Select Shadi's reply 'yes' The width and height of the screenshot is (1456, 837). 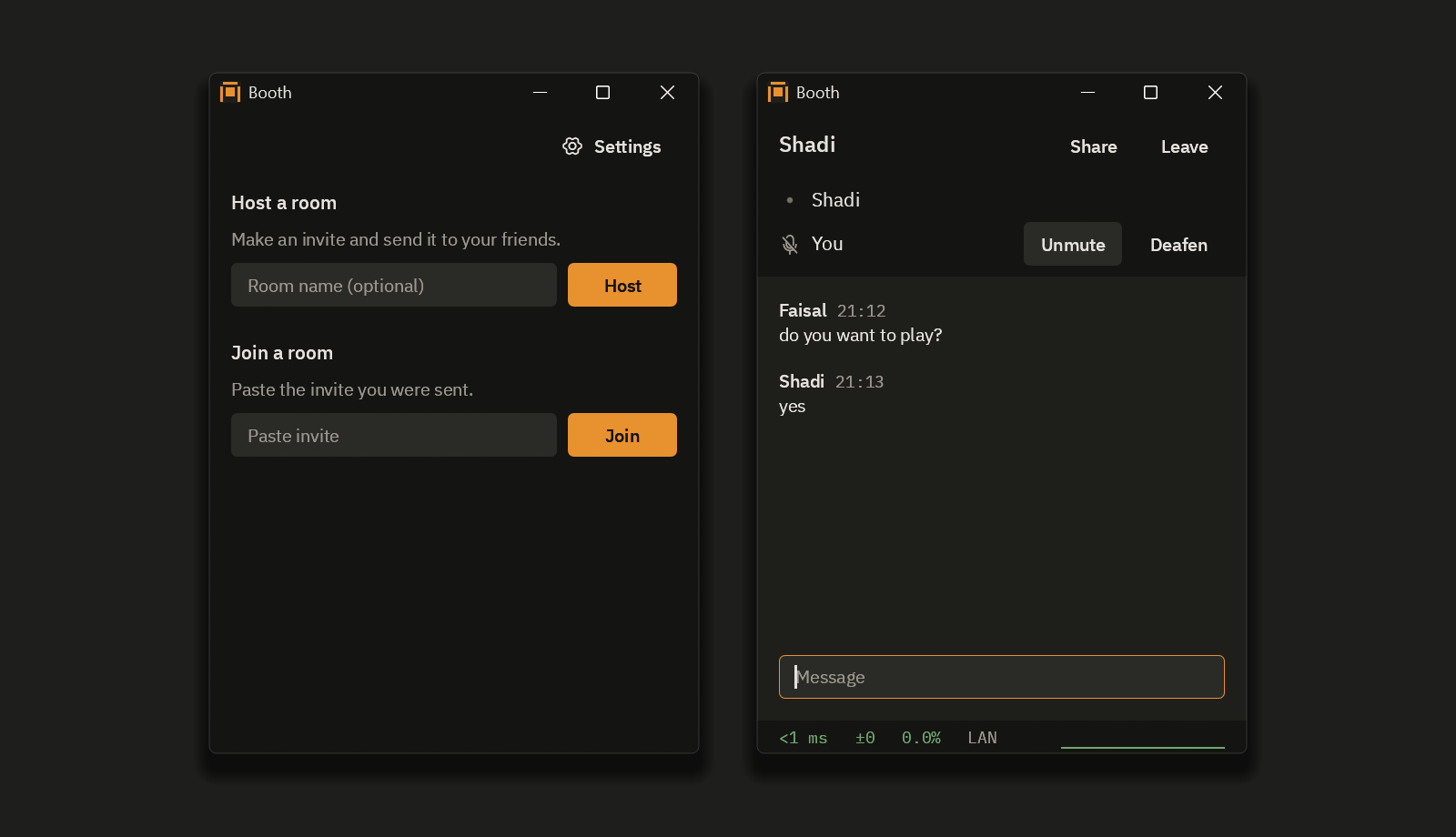[793, 406]
